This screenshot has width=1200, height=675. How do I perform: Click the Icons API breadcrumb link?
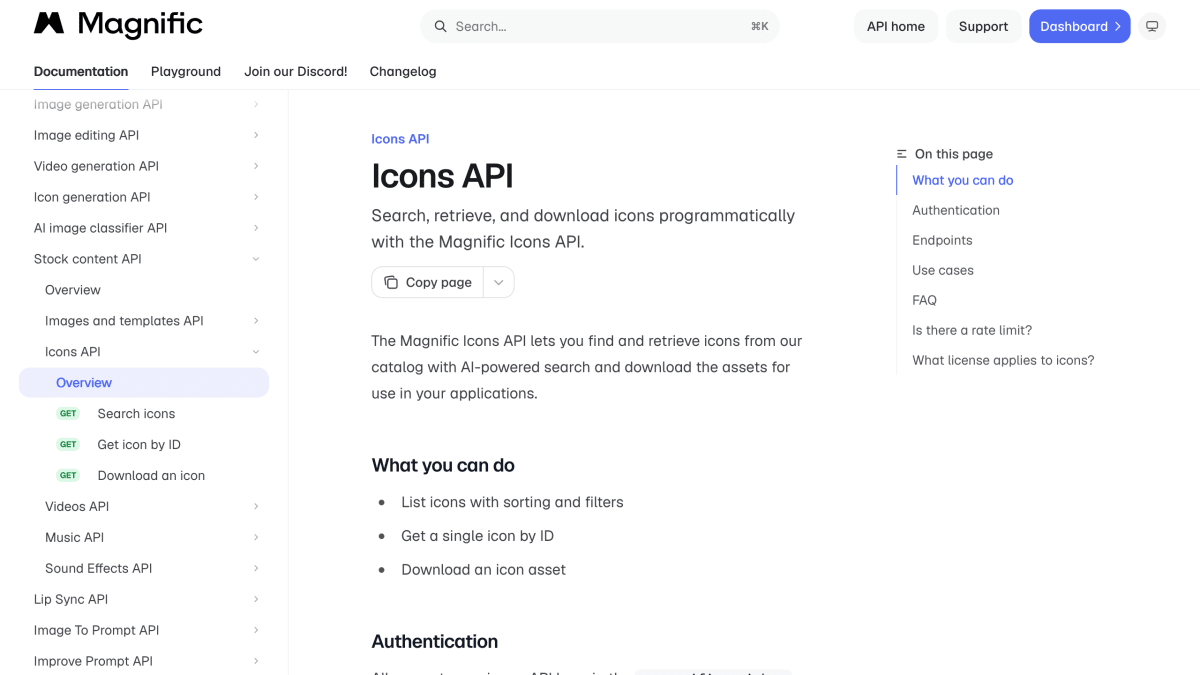400,139
